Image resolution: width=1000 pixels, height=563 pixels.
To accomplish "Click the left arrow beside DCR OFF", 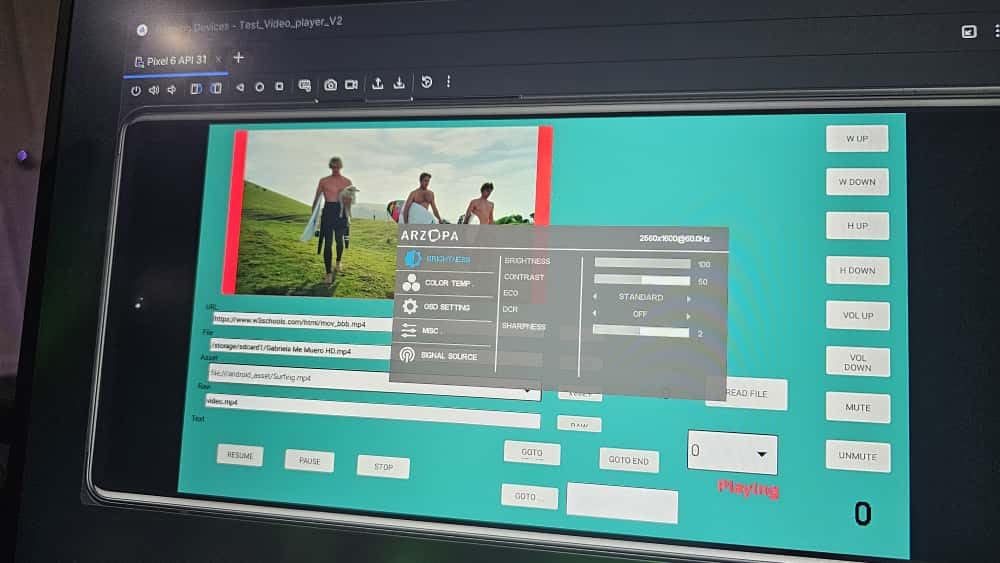I will point(594,313).
